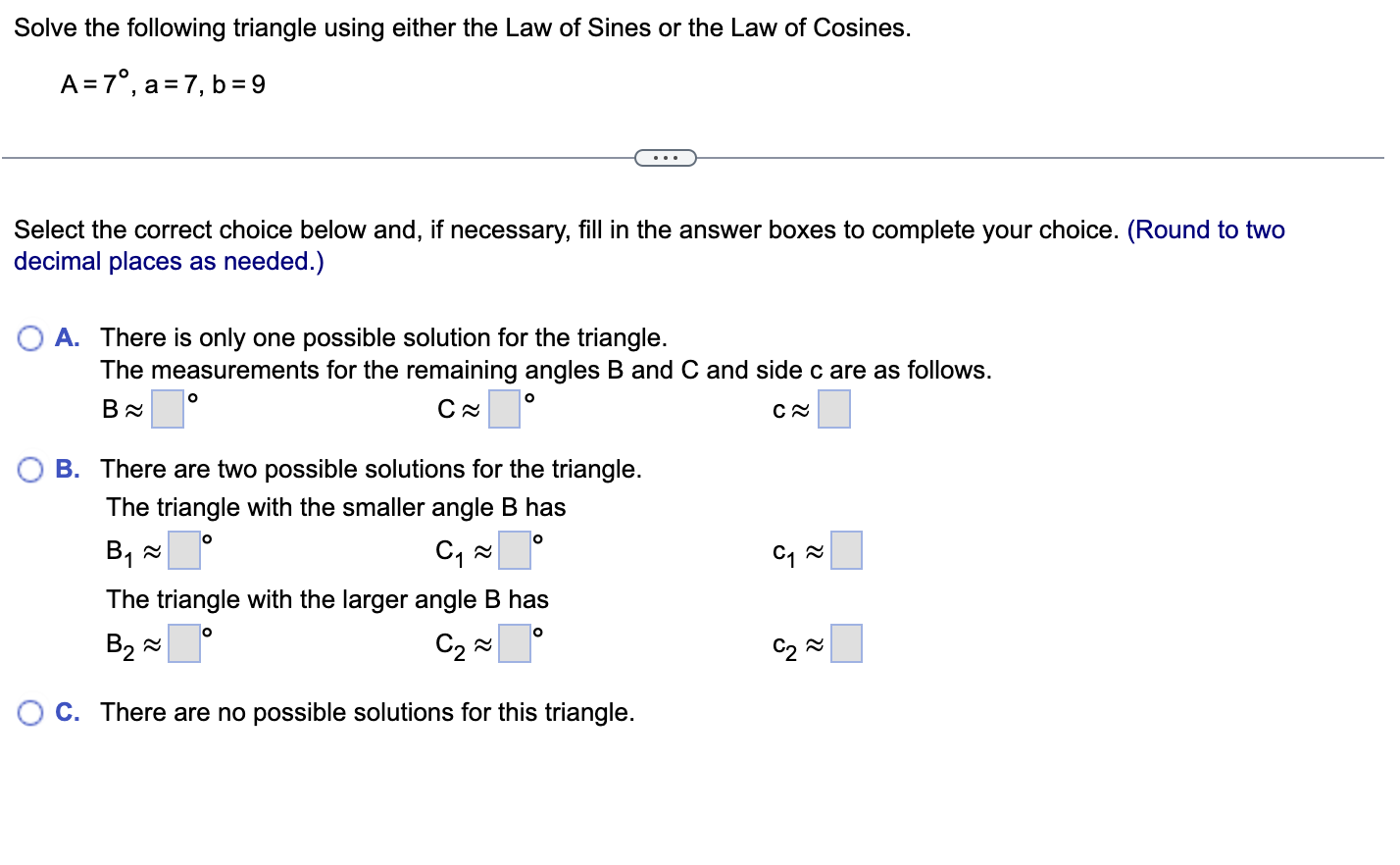Viewport: 1400px width, 865px height.
Task: Click the B₂ answer box
Action: click(x=183, y=642)
